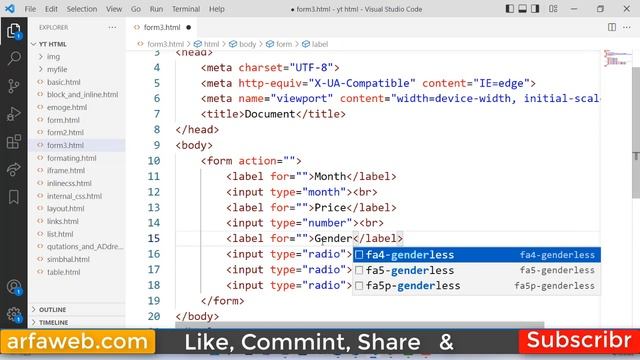This screenshot has height=360, width=640.
Task: Open the Selection menu
Action: tap(82, 9)
